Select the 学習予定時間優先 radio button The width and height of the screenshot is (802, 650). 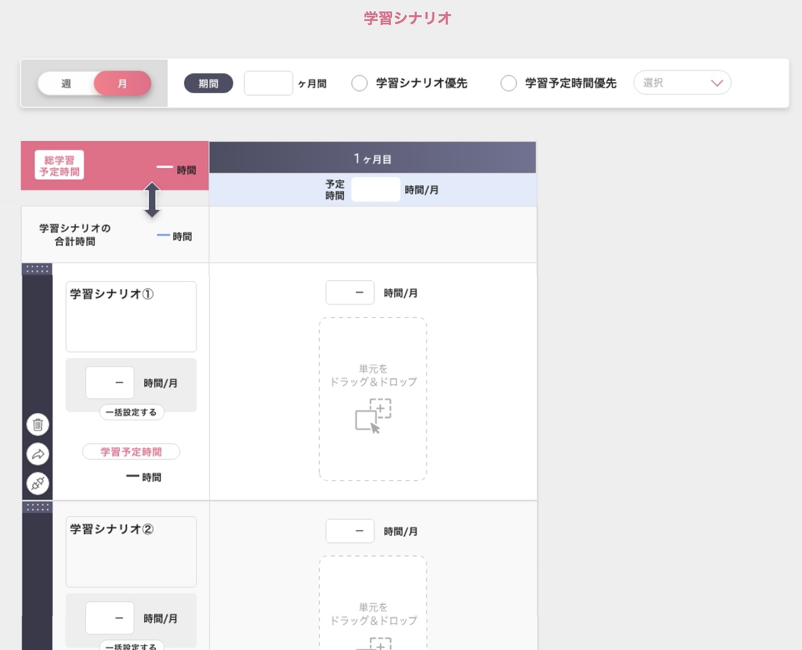509,84
